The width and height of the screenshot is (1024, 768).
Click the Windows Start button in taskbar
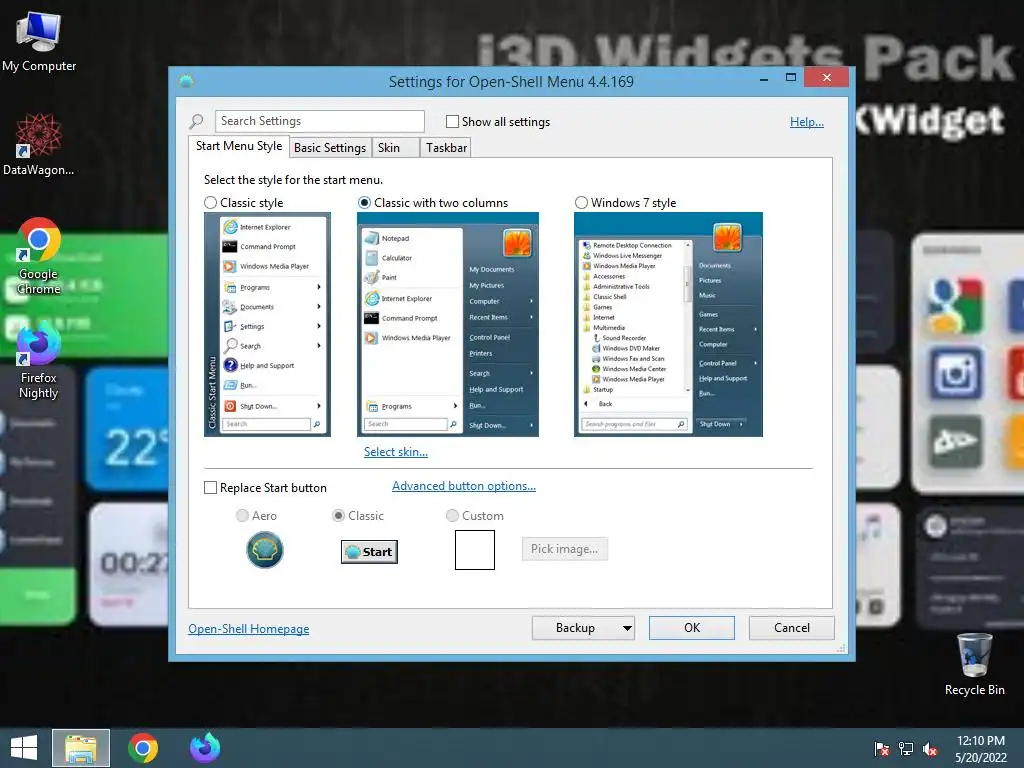[24, 748]
